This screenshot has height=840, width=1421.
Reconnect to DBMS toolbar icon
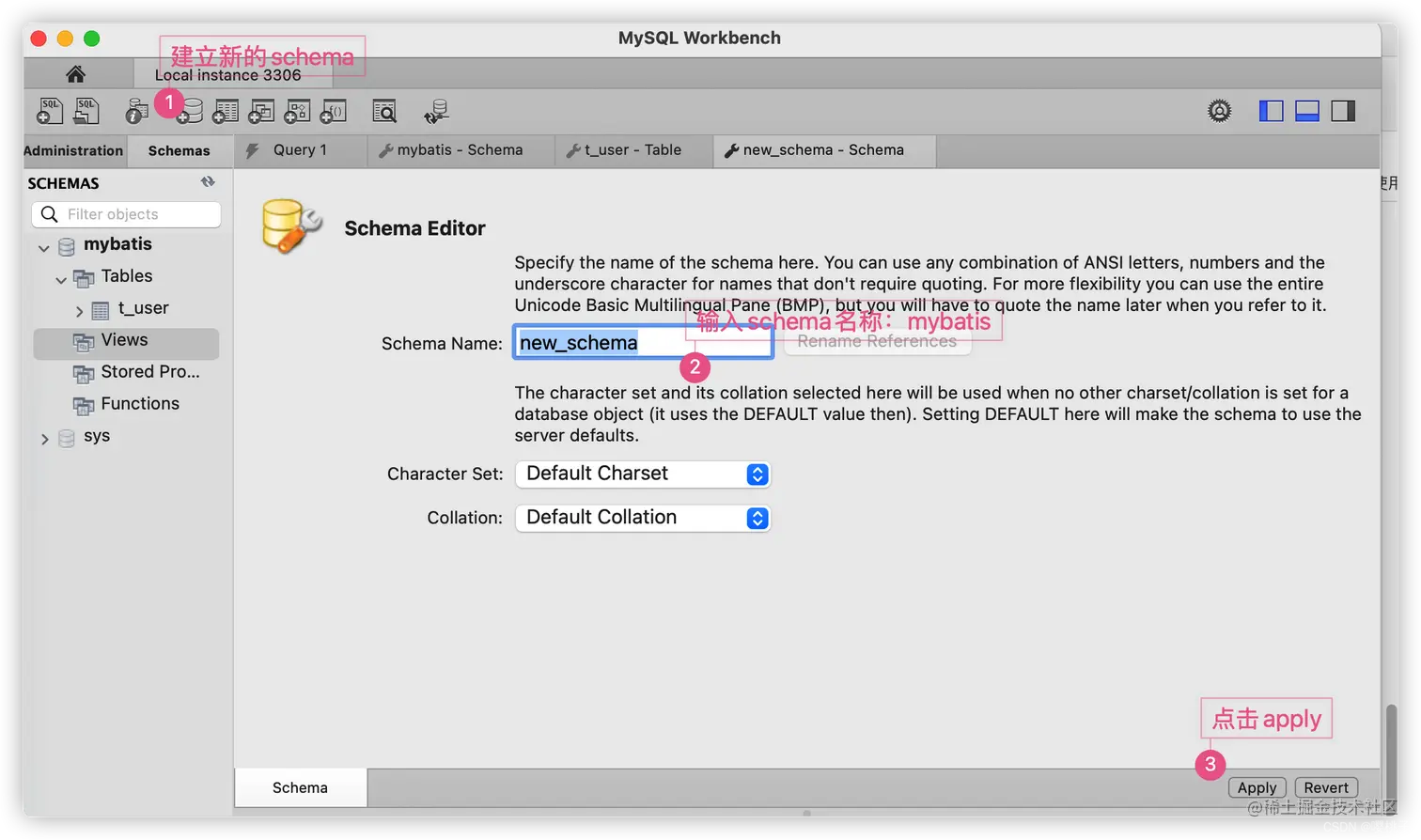point(436,112)
